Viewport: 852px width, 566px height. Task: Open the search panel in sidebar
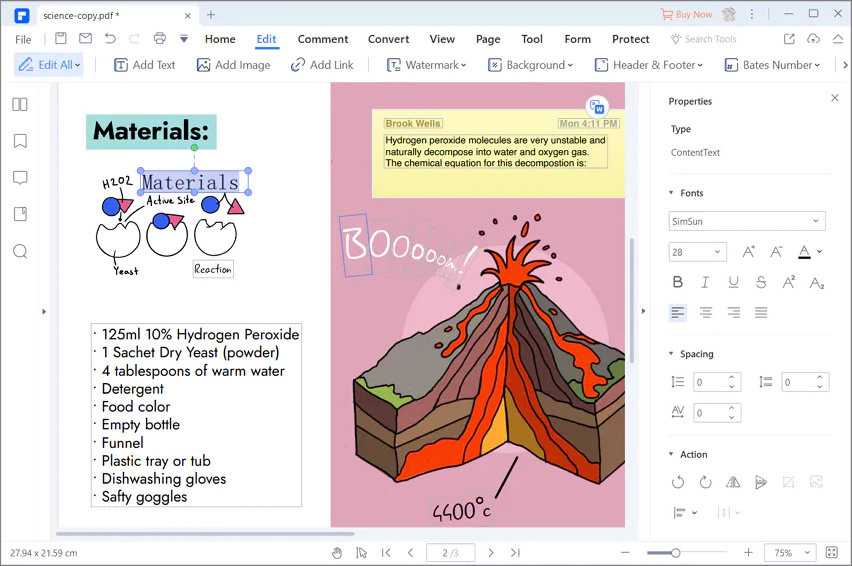coord(20,251)
